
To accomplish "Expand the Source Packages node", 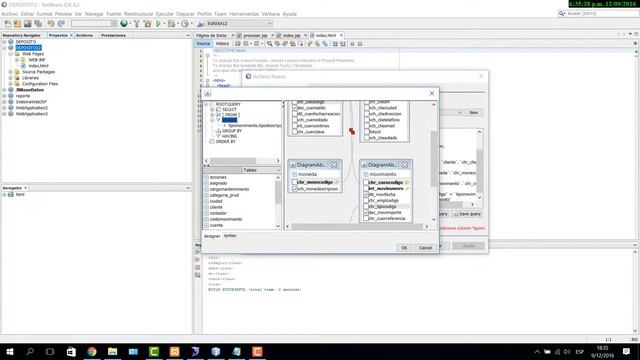I will (11, 72).
